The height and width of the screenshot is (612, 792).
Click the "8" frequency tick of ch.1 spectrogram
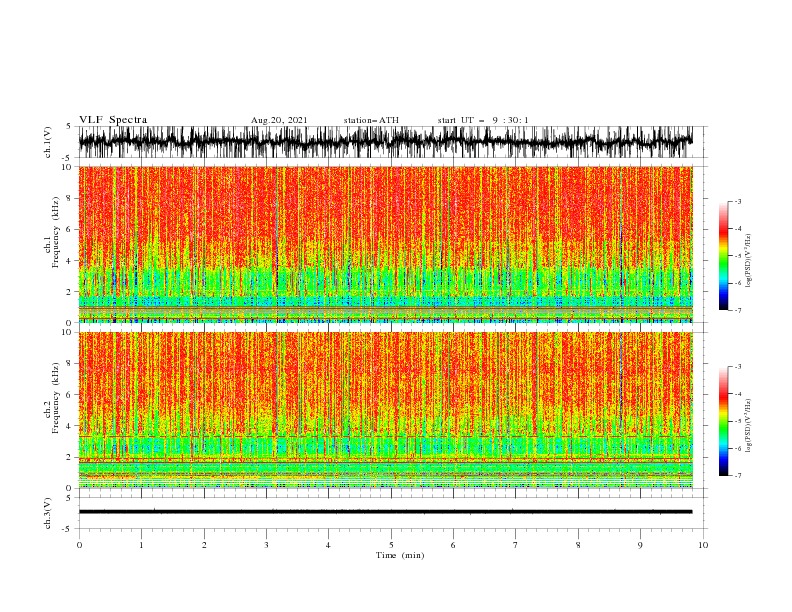coord(70,198)
